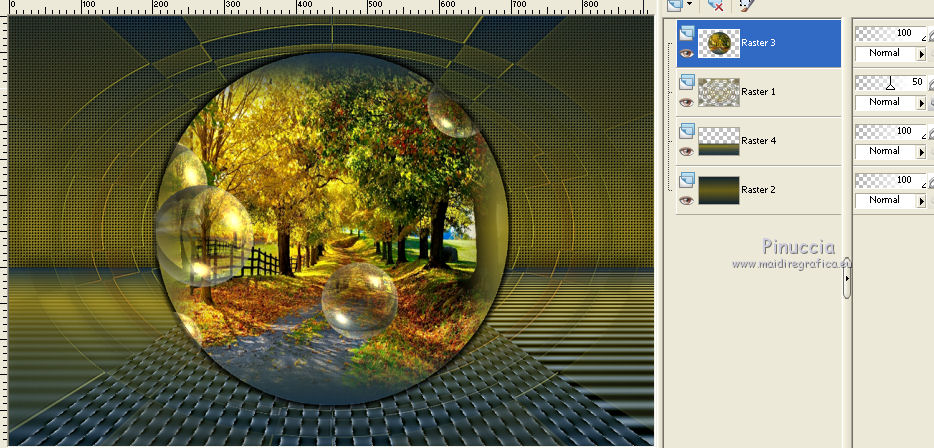Click the Raster 4 layer name

(758, 141)
